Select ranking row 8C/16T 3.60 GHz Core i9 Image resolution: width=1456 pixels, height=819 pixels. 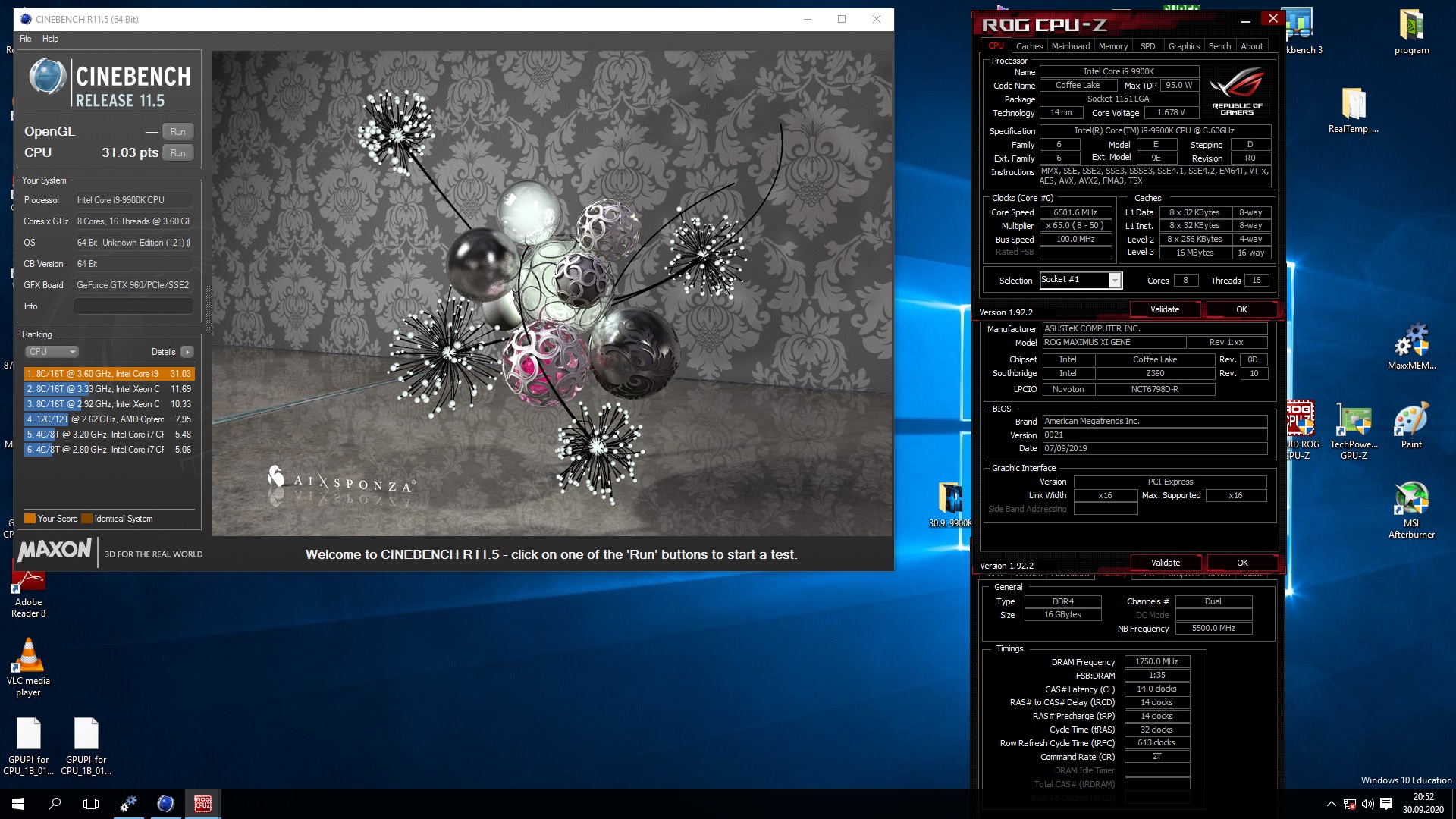(109, 374)
